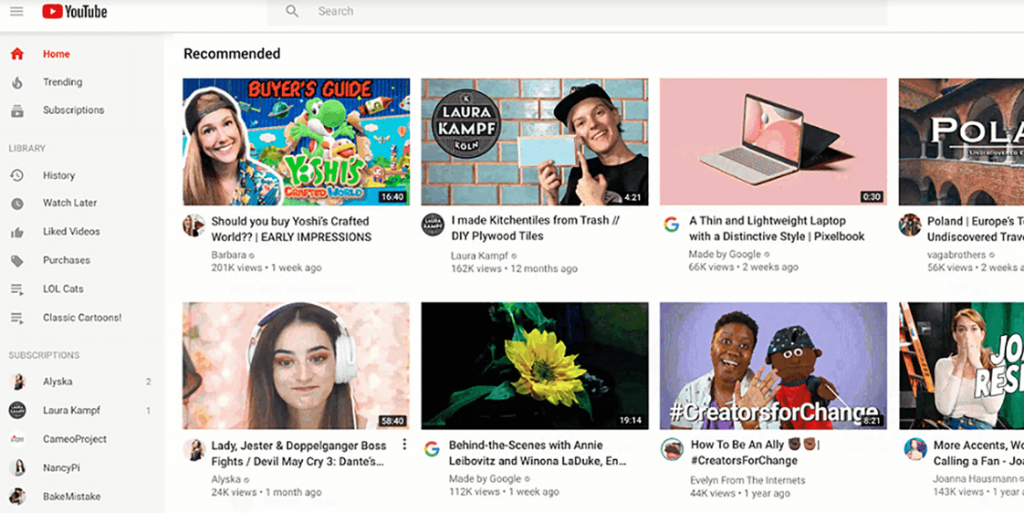
Task: Click Google avatar beside Pixelbook video
Action: point(671,225)
